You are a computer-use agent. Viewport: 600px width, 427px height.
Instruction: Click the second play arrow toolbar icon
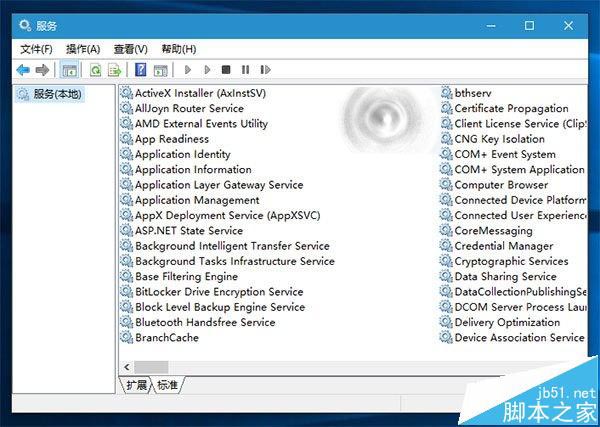pos(207,70)
